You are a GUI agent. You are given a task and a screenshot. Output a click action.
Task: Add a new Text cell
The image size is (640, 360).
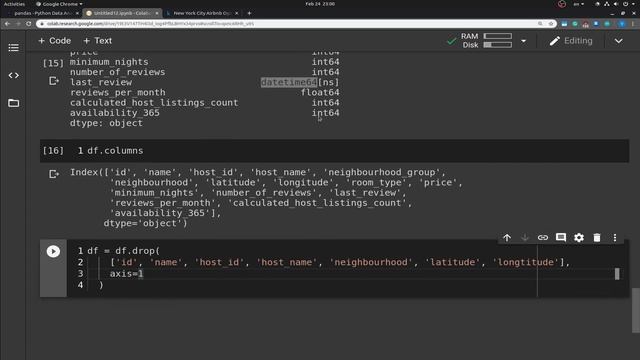(x=98, y=41)
